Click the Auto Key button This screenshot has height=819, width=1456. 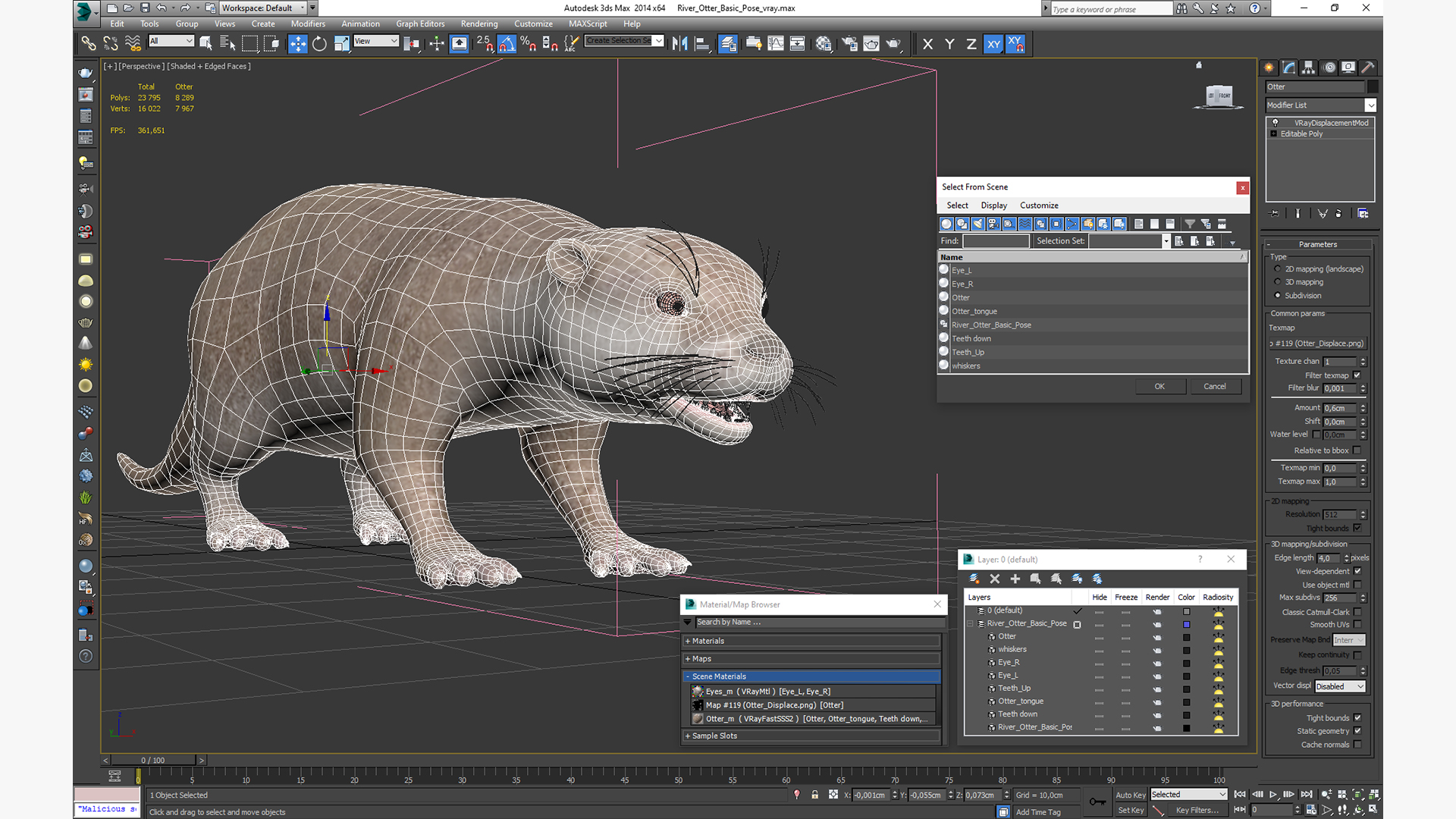(x=1131, y=795)
